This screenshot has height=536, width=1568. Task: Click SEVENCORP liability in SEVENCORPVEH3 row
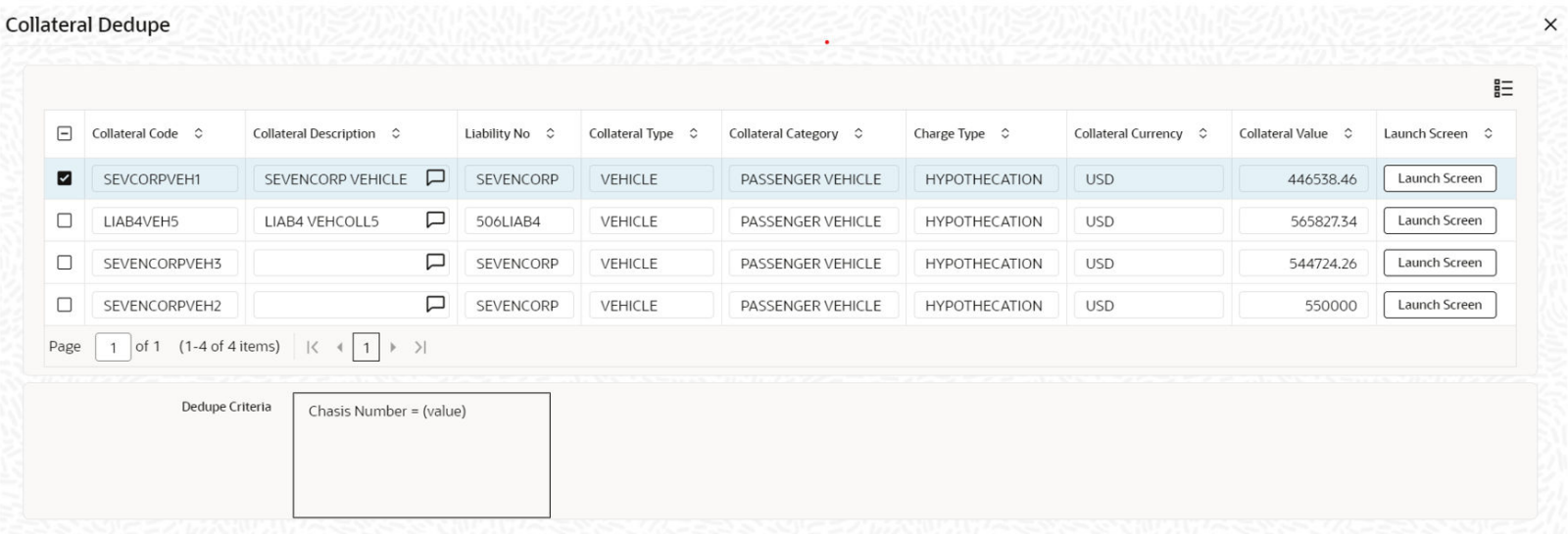pos(518,263)
